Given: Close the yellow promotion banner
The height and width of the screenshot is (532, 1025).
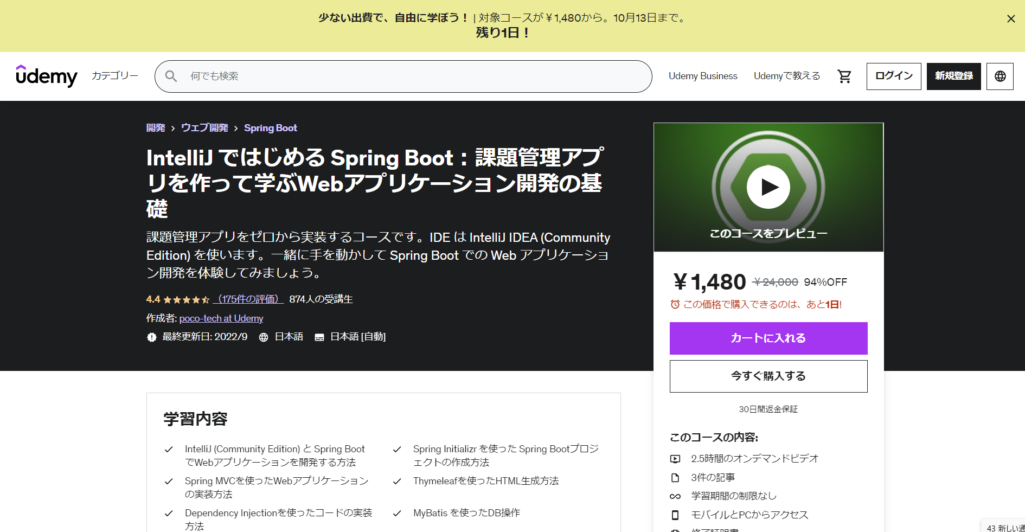Looking at the screenshot, I should click(1011, 19).
